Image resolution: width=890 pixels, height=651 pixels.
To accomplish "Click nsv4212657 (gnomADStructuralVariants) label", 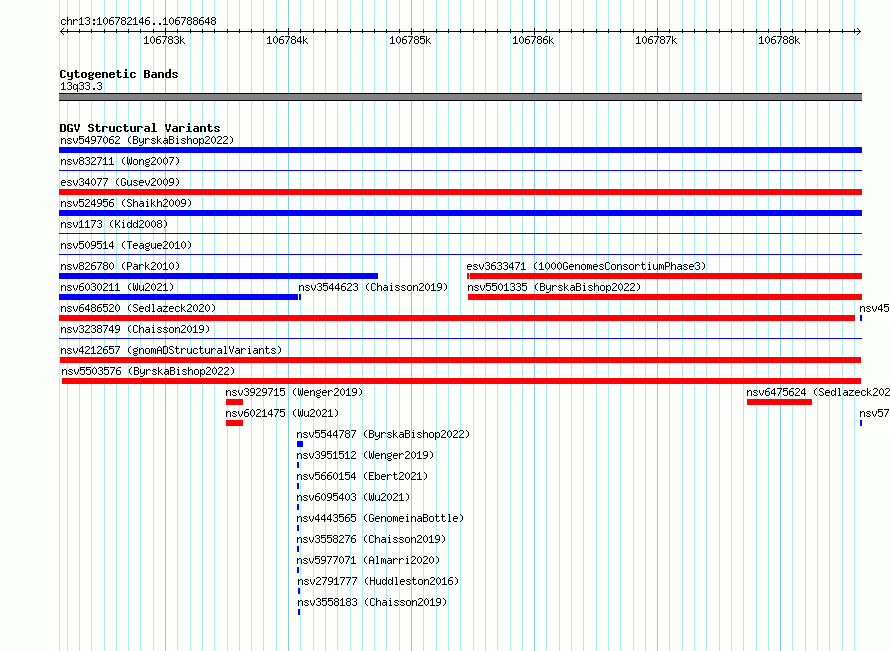I will coord(171,350).
